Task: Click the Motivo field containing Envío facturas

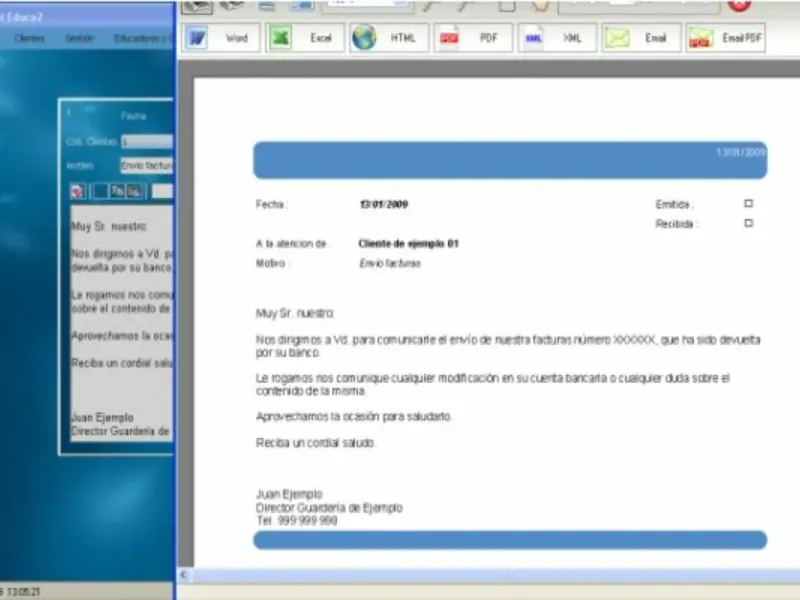Action: click(147, 165)
